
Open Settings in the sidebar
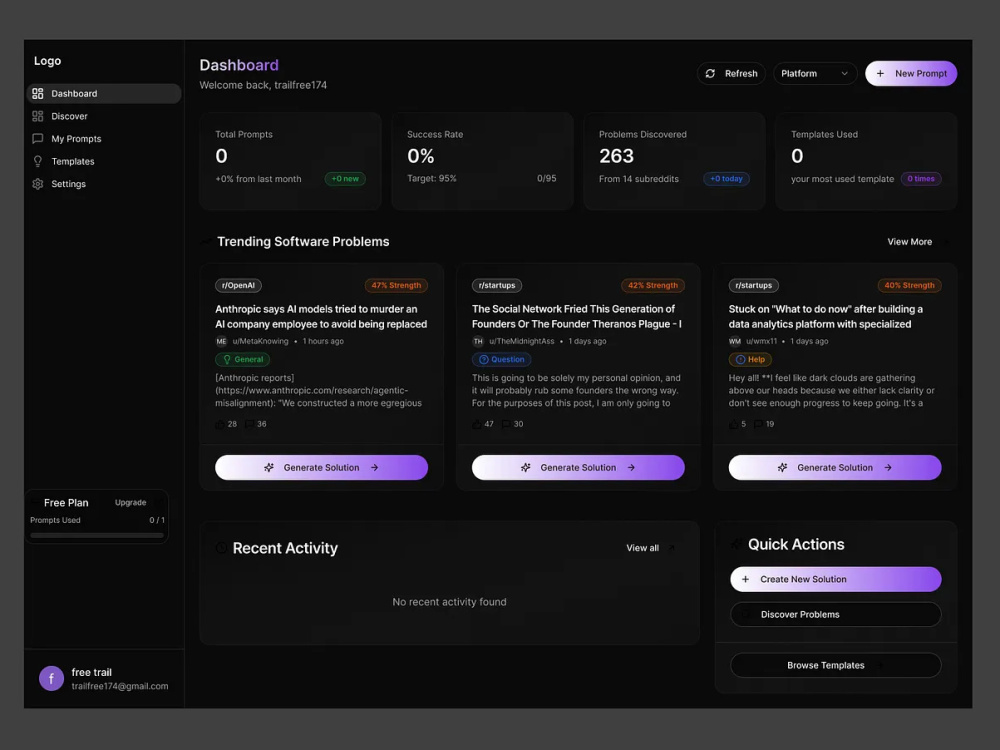click(104, 184)
